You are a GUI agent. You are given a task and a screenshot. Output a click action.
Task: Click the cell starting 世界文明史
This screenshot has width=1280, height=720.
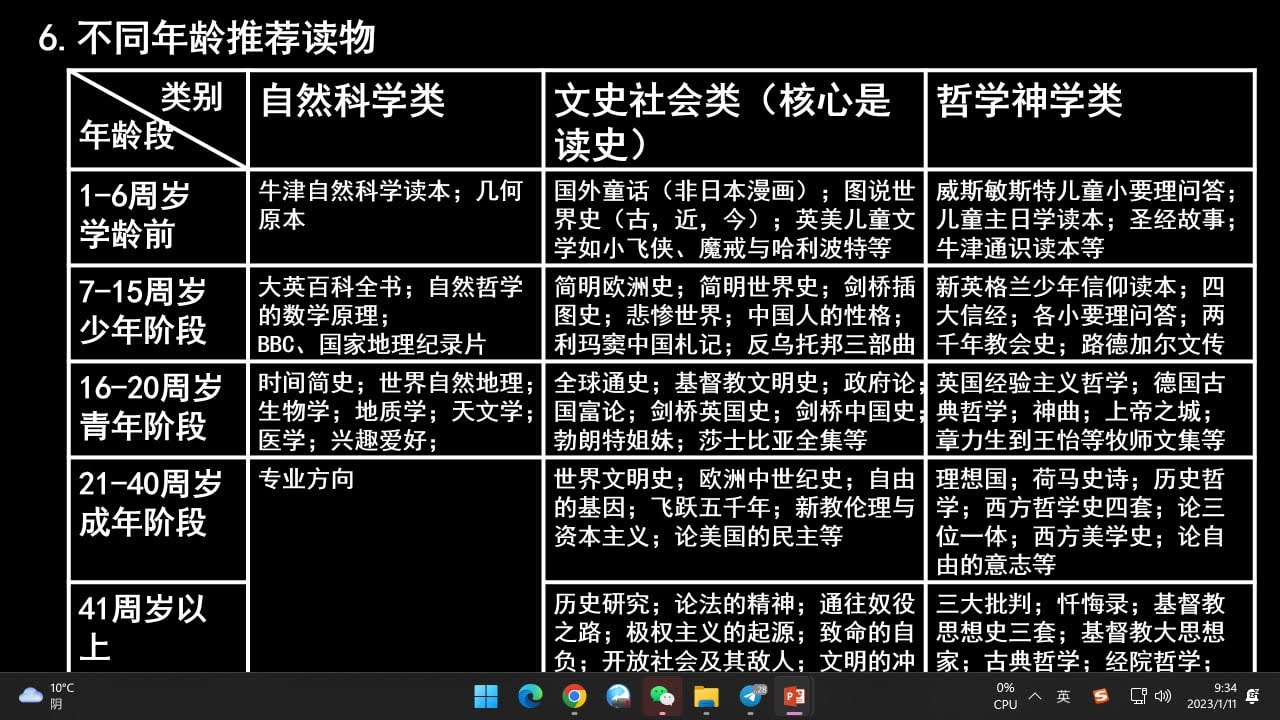click(x=735, y=520)
